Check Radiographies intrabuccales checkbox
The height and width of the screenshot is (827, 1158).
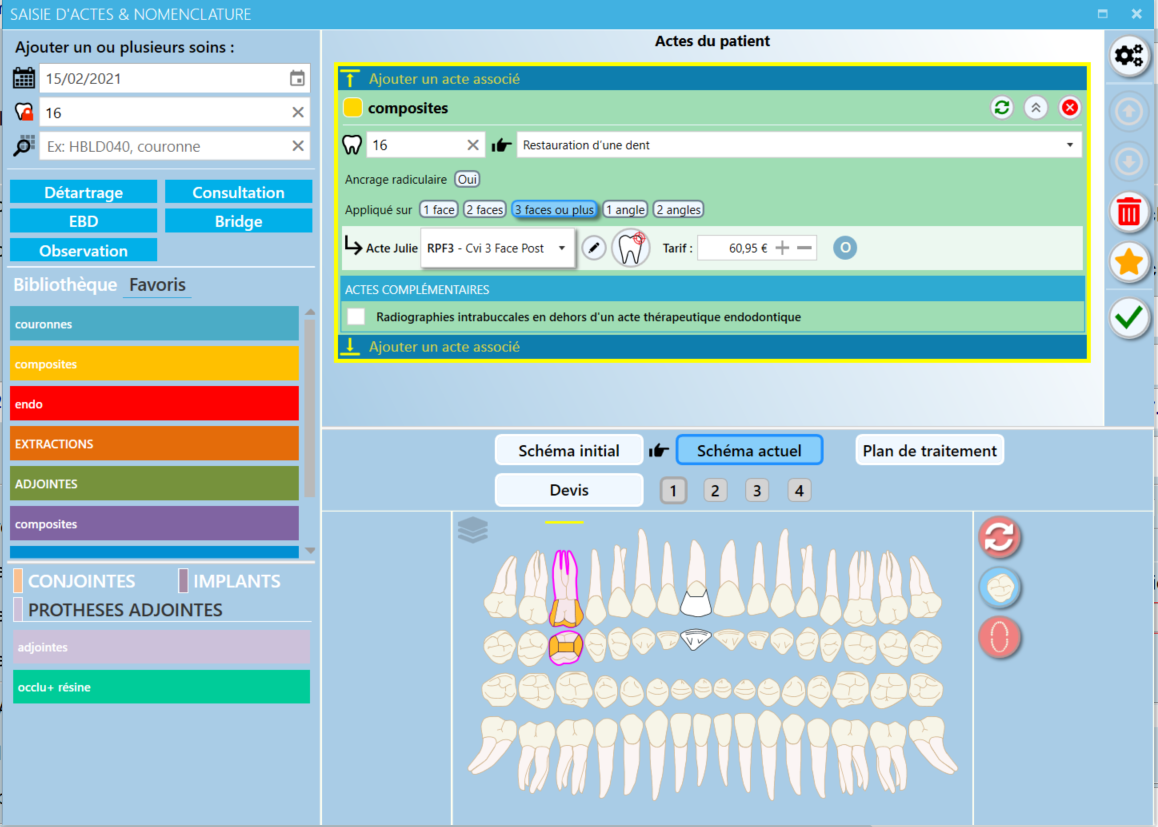[356, 317]
